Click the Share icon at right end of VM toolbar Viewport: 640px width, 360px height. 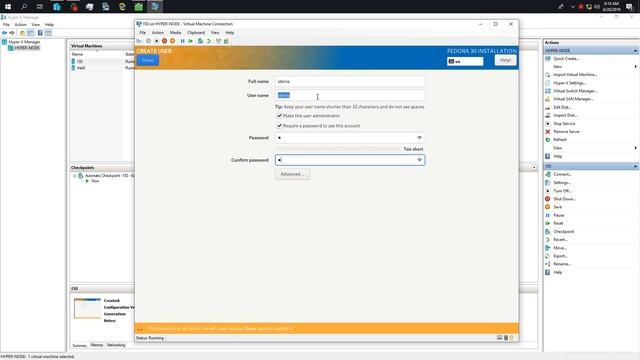coord(226,41)
